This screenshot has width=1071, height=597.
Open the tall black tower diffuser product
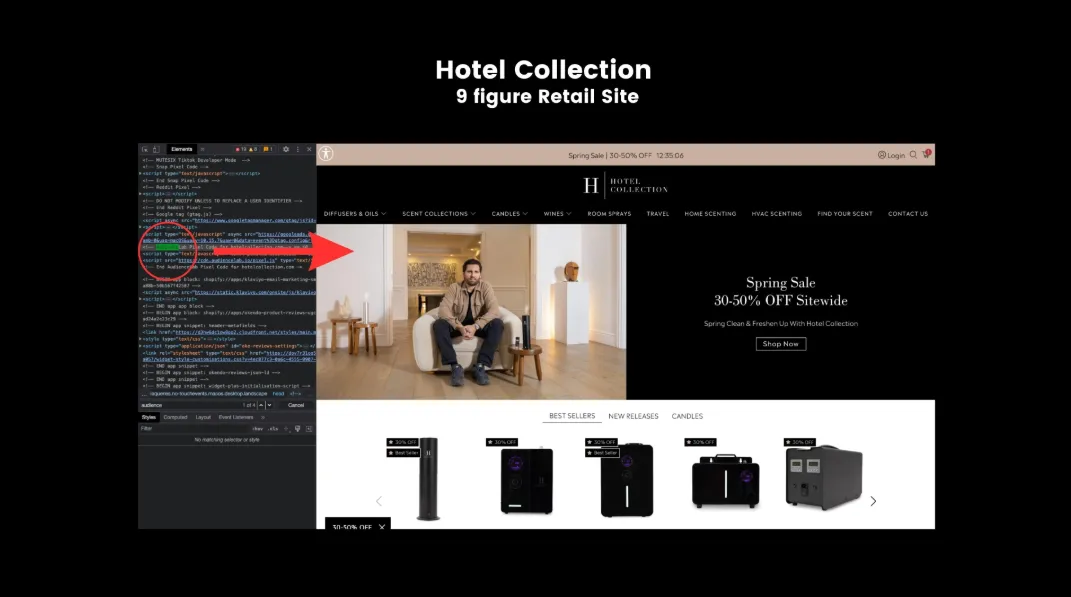(x=428, y=479)
